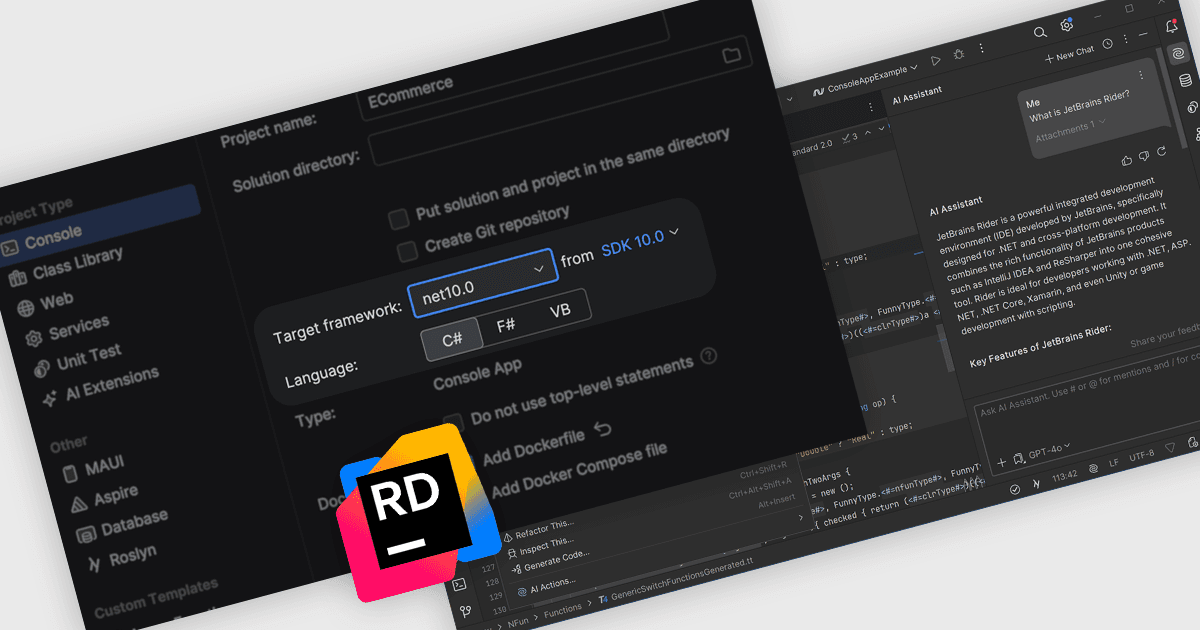Viewport: 1200px width, 630px height.
Task: Open more actions menu next to Debug
Action: tap(981, 49)
